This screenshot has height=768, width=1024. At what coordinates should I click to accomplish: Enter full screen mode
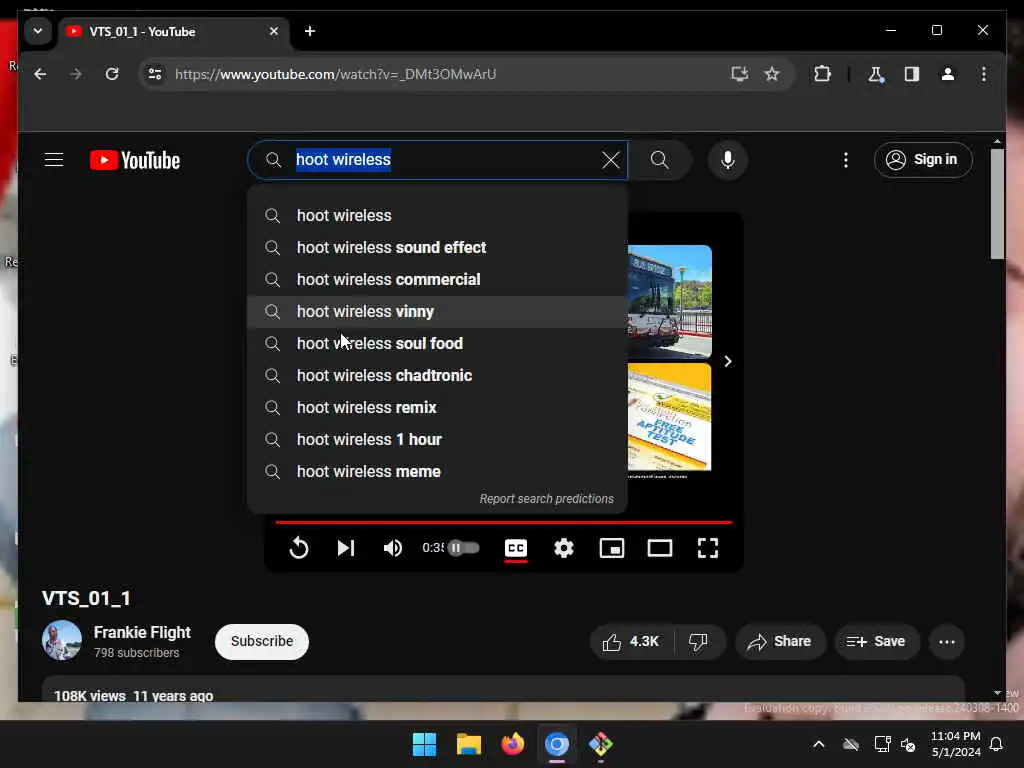(708, 548)
